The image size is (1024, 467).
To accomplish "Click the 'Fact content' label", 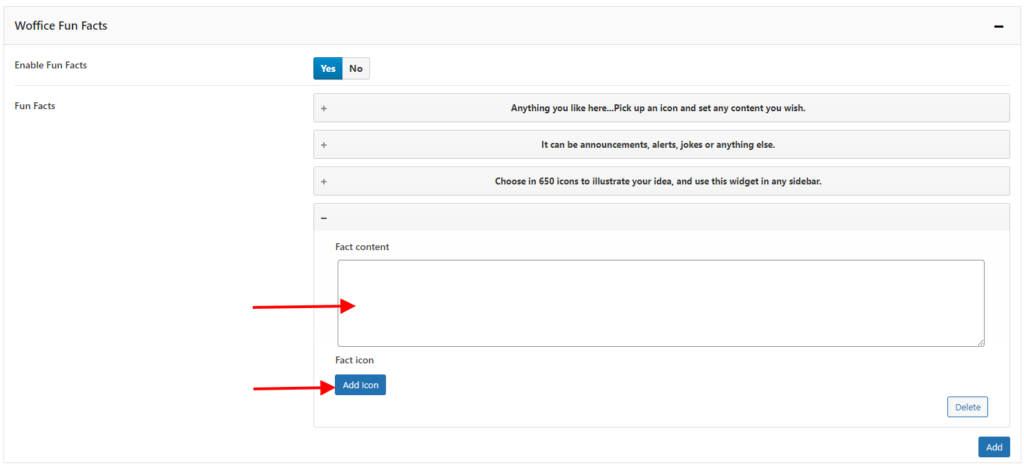I will pyautogui.click(x=362, y=247).
